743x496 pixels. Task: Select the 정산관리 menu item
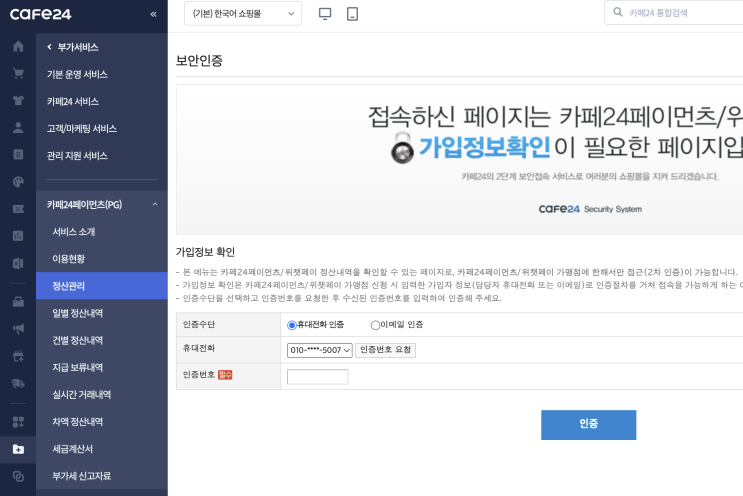[x=102, y=286]
